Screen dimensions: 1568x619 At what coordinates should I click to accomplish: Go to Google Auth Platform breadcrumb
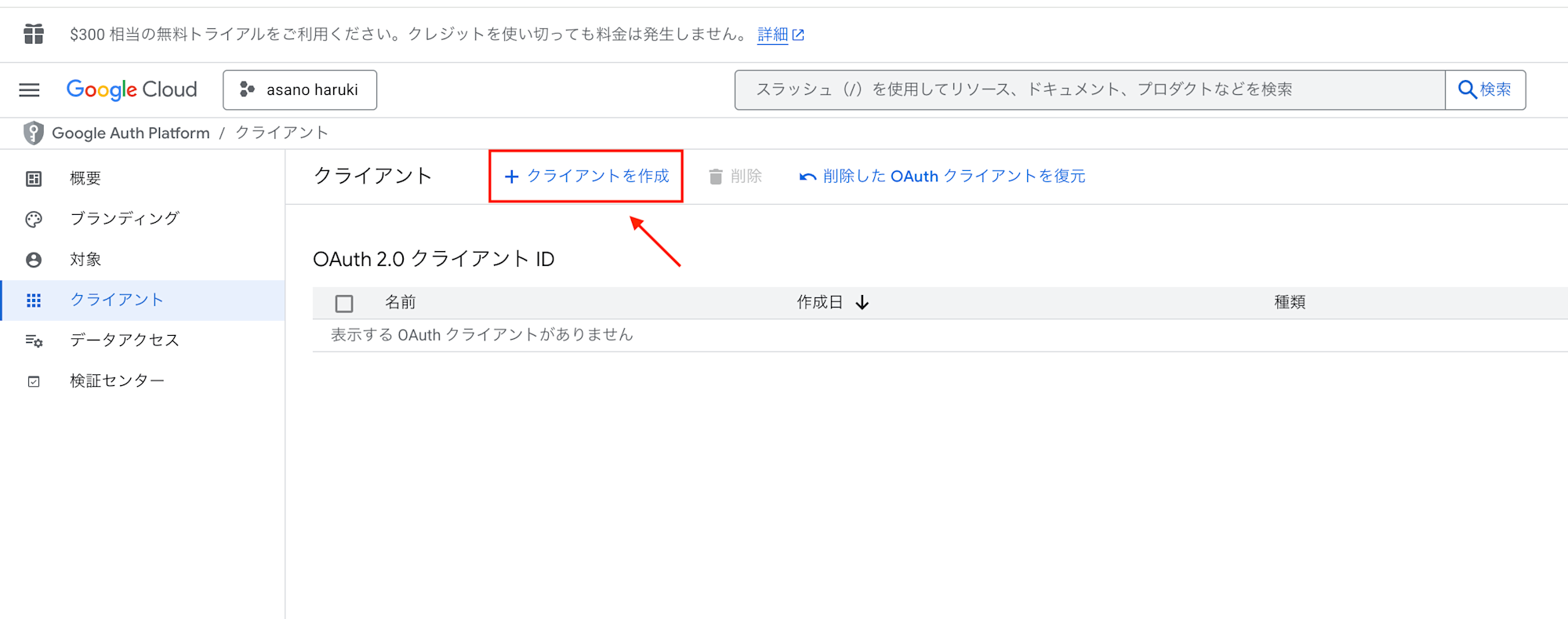coord(131,133)
